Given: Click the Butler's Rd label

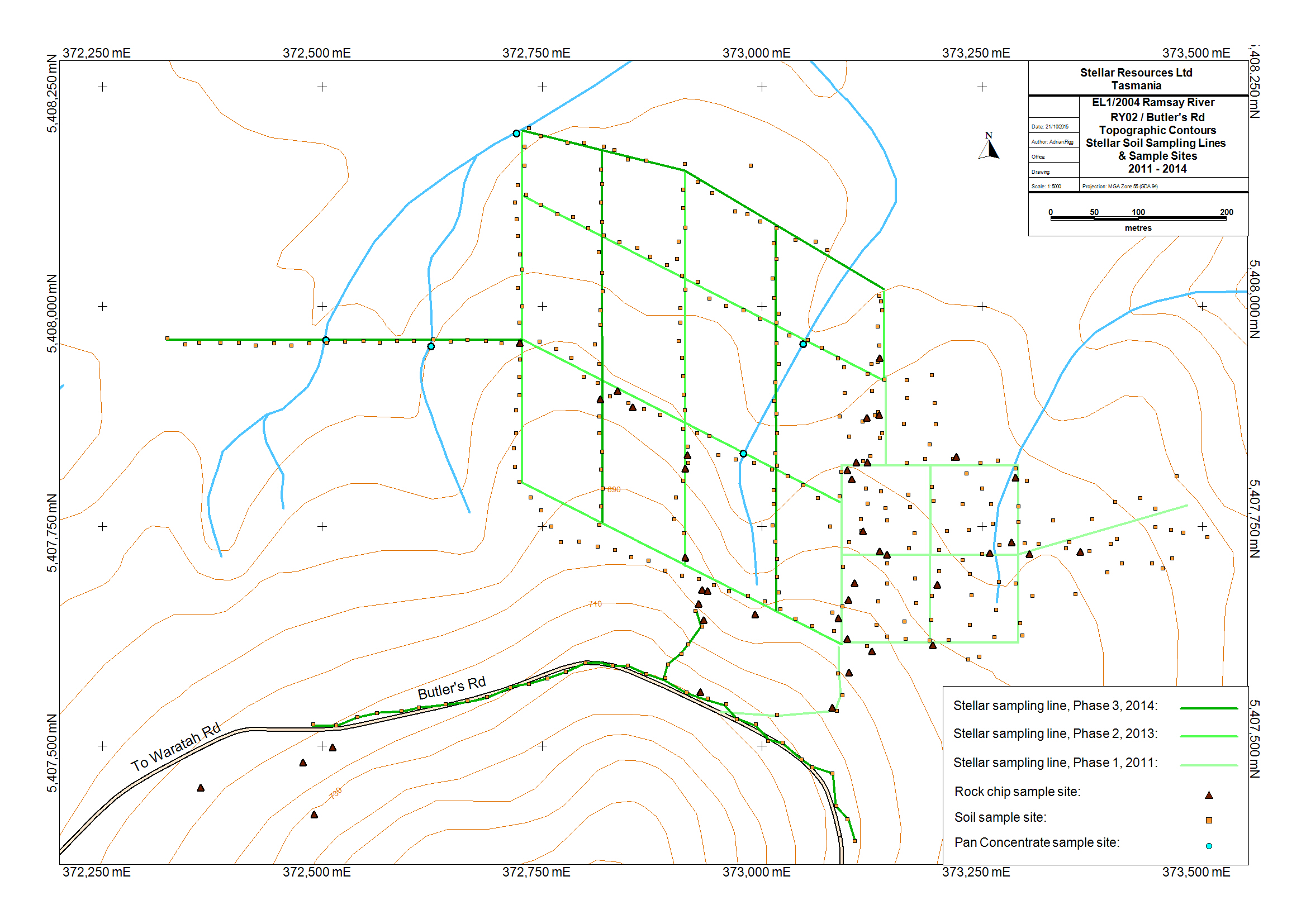Looking at the screenshot, I should coord(452,688).
